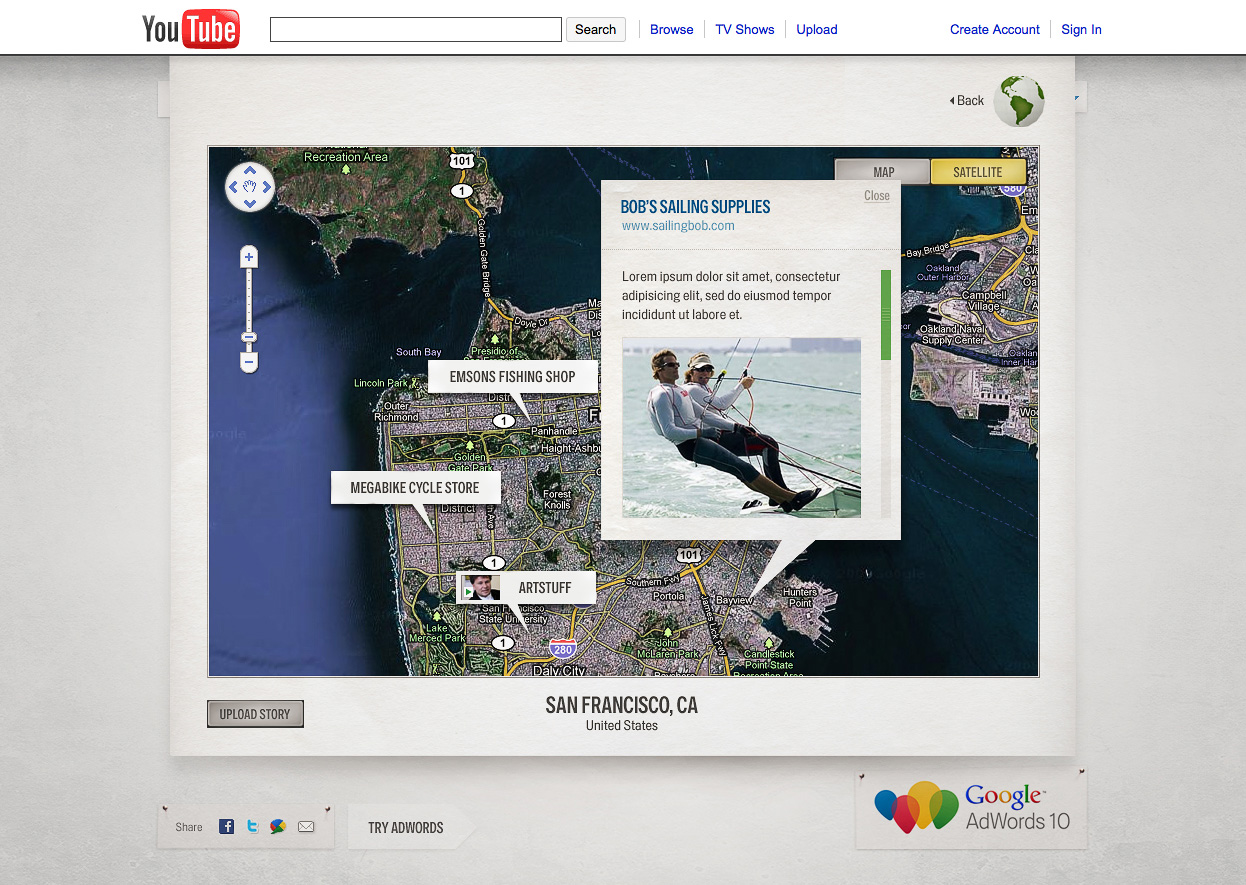Select the ArtStuff marker label
Screen dimensions: 1246x885
545,588
